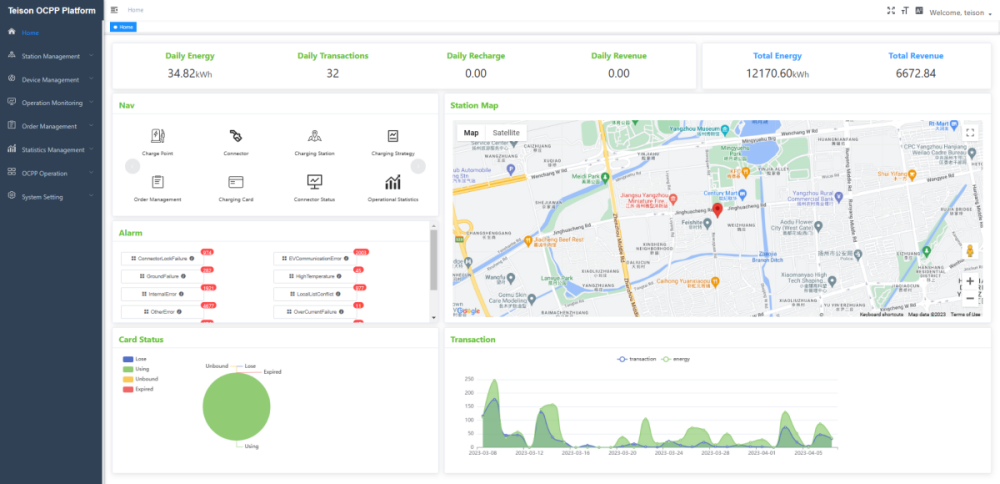The width and height of the screenshot is (1000, 484).
Task: Open Charging Station shortcut icon
Action: [x=314, y=136]
